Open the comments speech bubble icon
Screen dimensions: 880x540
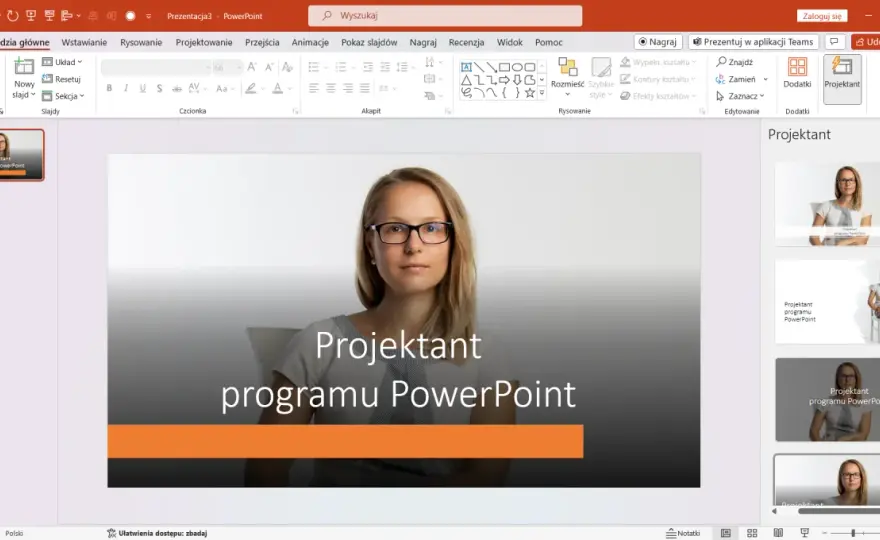click(835, 42)
